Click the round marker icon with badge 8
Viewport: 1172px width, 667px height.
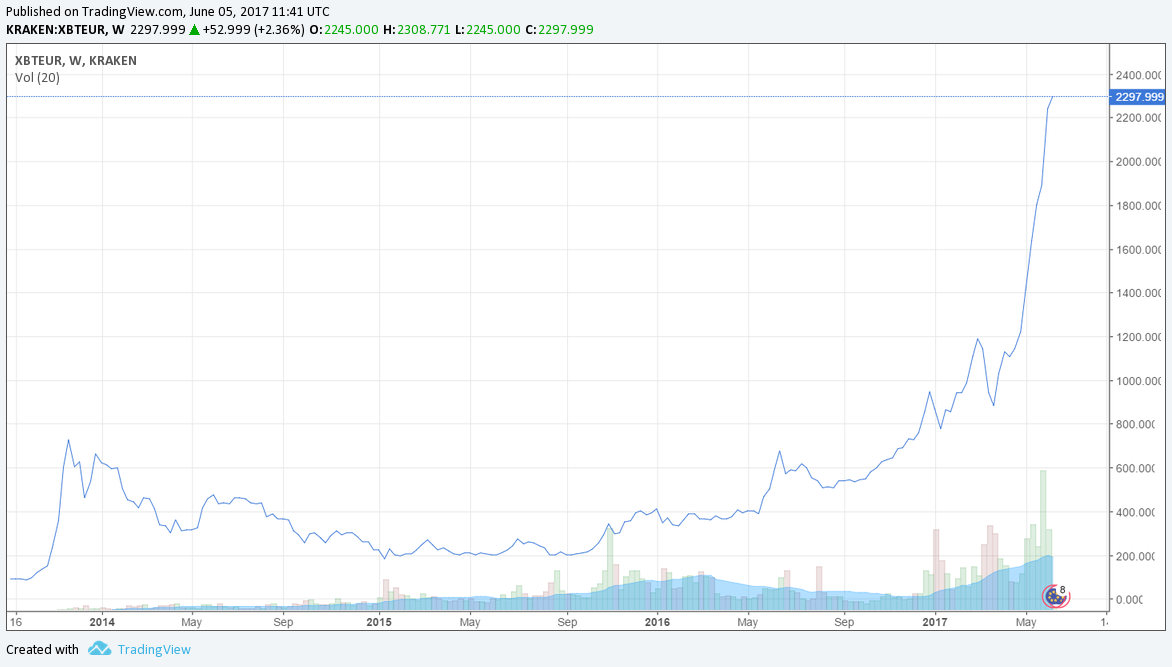pyautogui.click(x=1056, y=596)
